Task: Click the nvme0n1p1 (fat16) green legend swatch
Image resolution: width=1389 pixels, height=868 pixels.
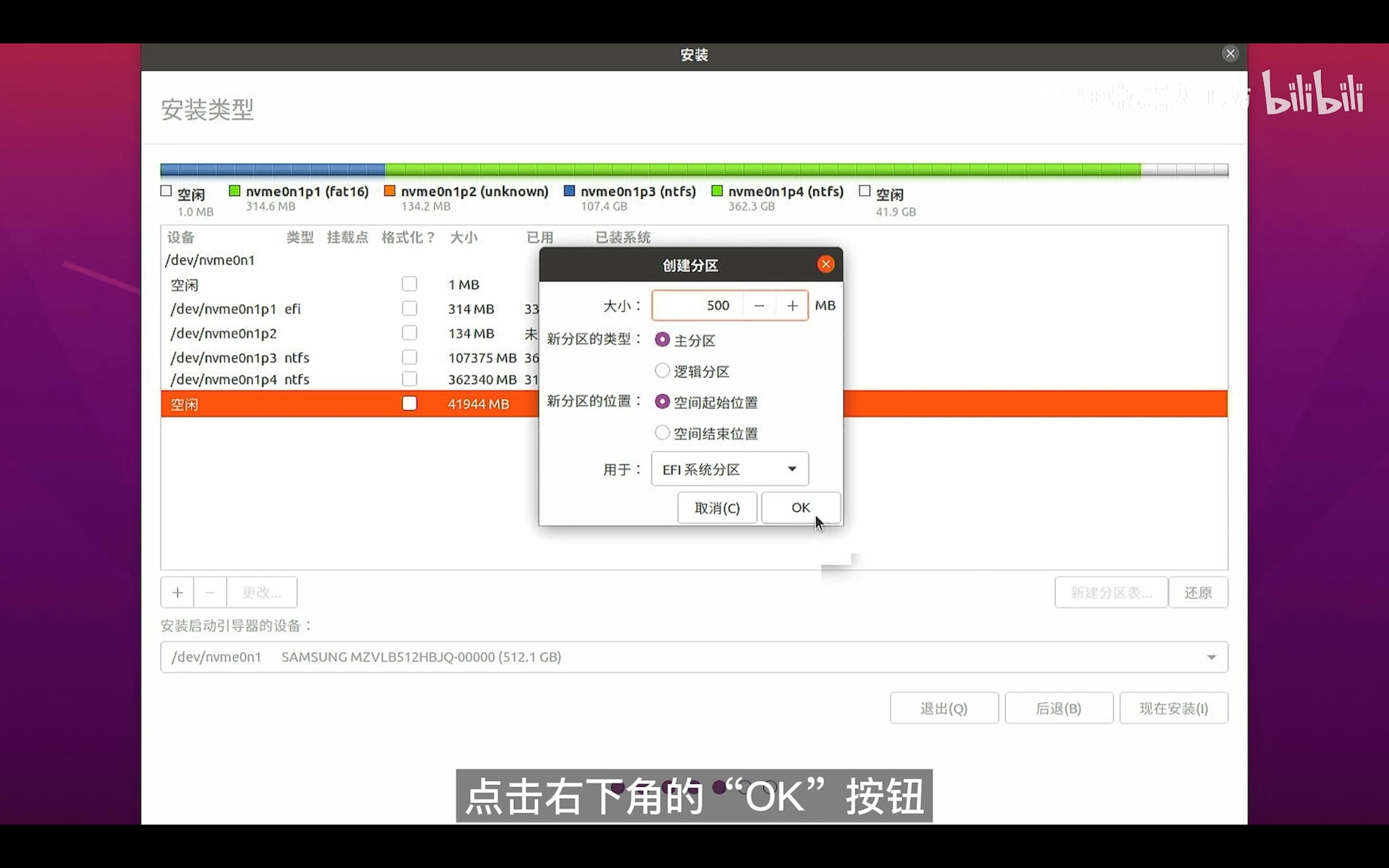Action: click(234, 190)
